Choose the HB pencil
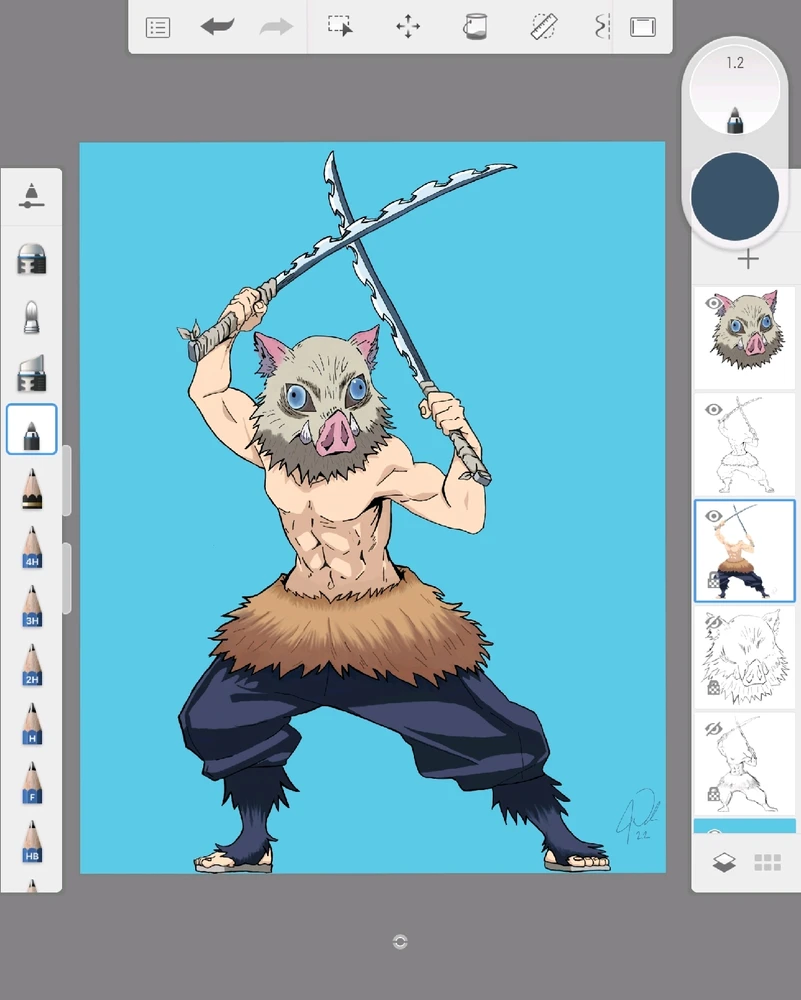The width and height of the screenshot is (801, 1000). pyautogui.click(x=32, y=842)
